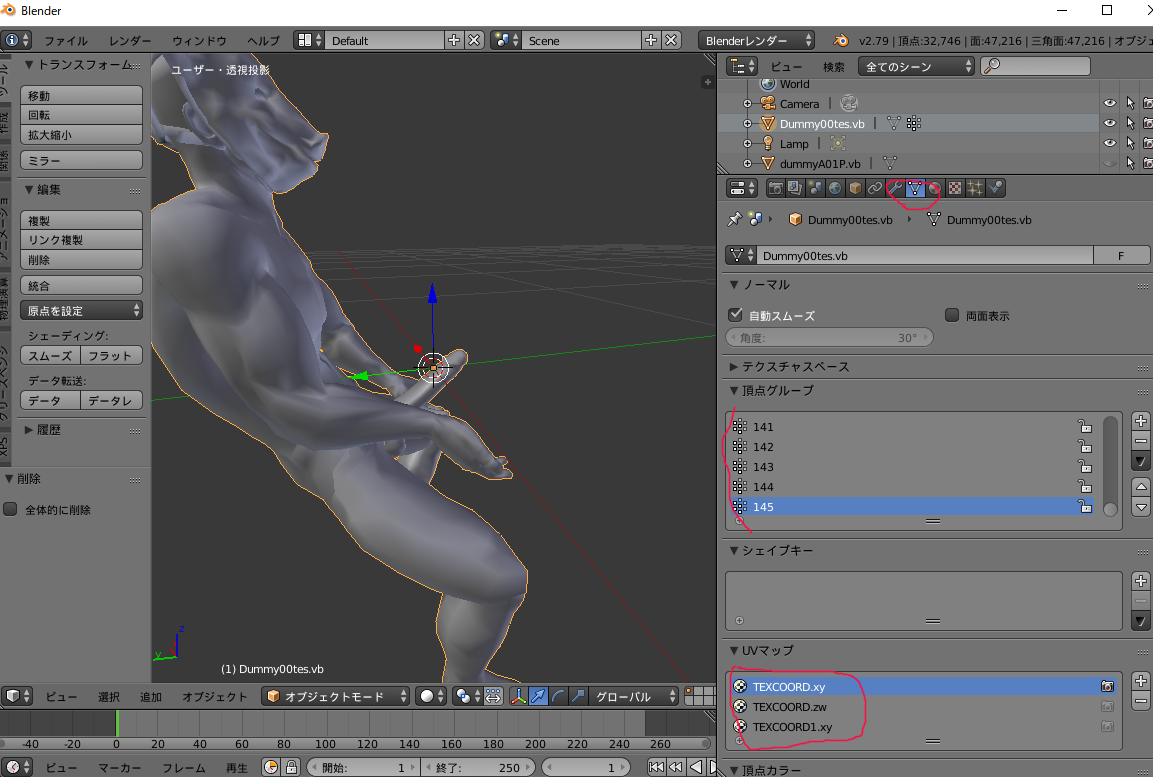Image resolution: width=1153 pixels, height=777 pixels.
Task: Hide Dummy00tes.vb using its eye icon
Action: (x=1110, y=123)
